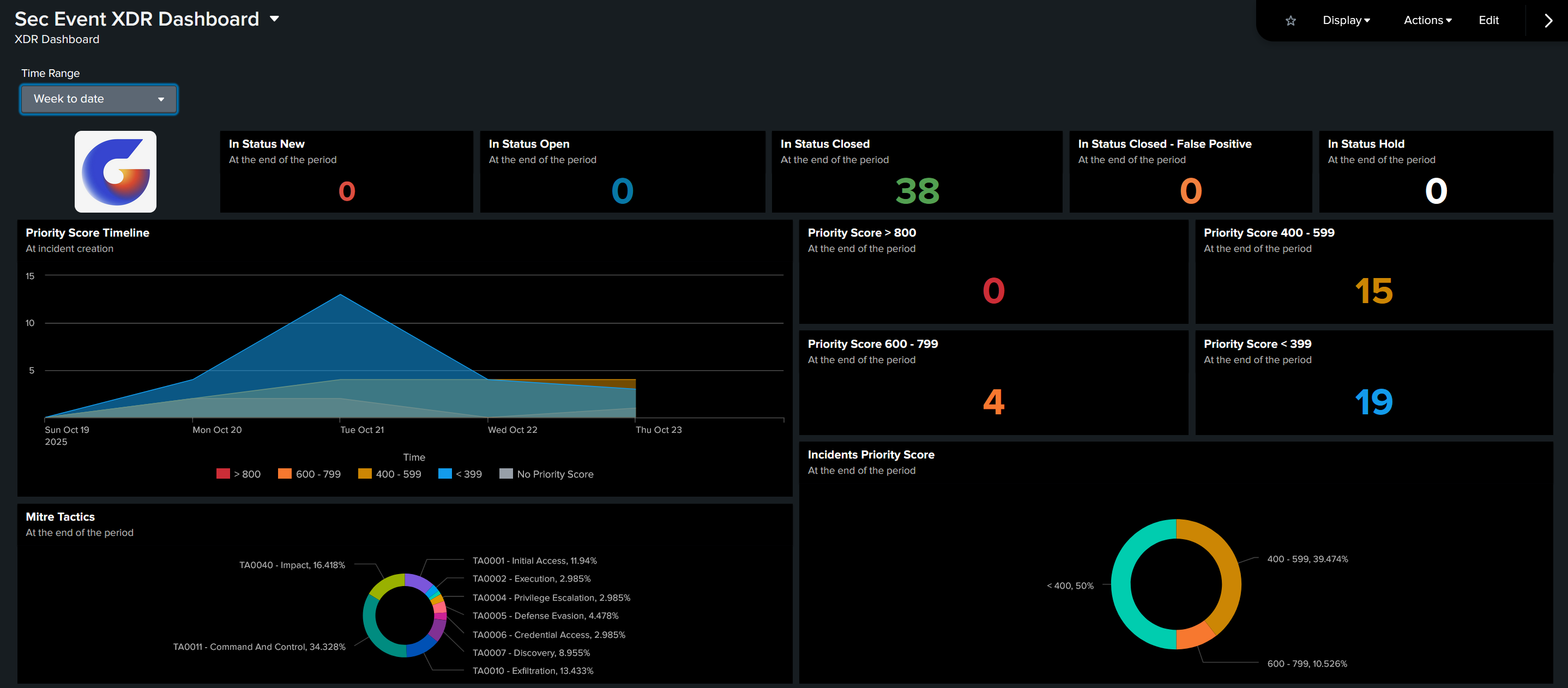Image resolution: width=1568 pixels, height=688 pixels.
Task: Click the XDR Dashboard subtitle
Action: point(57,40)
